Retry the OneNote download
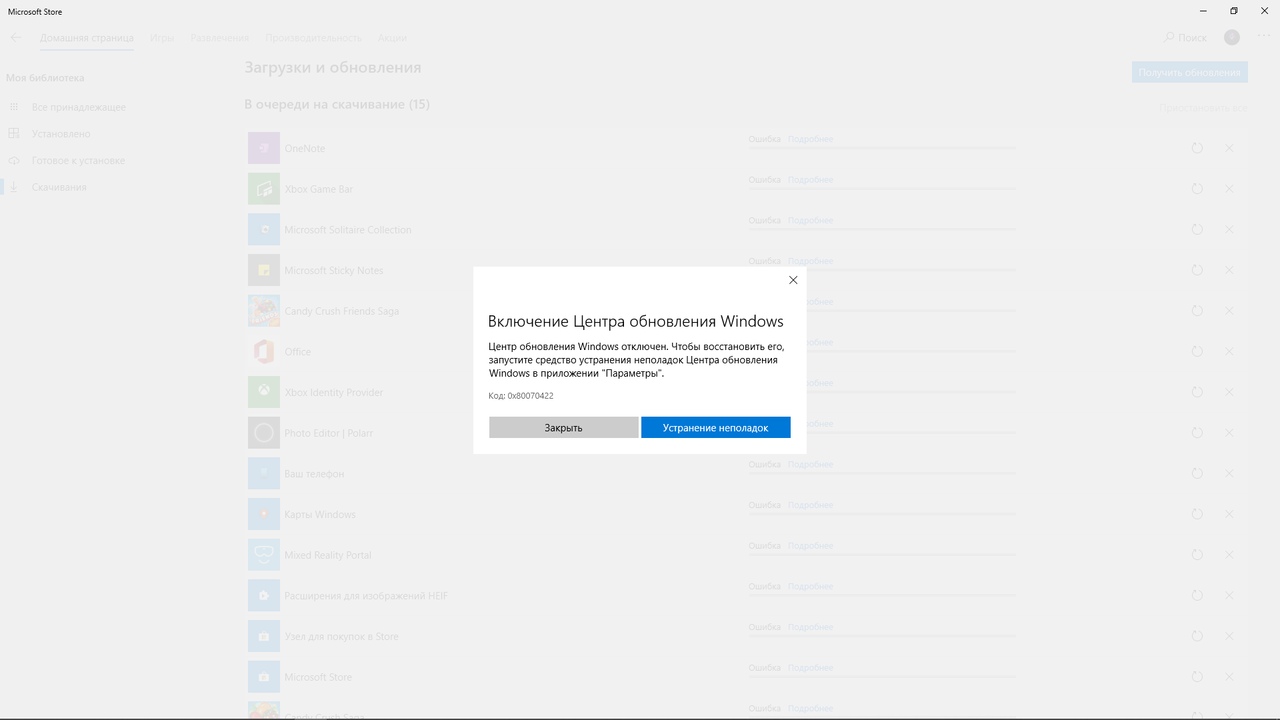This screenshot has height=720, width=1280. click(1197, 148)
